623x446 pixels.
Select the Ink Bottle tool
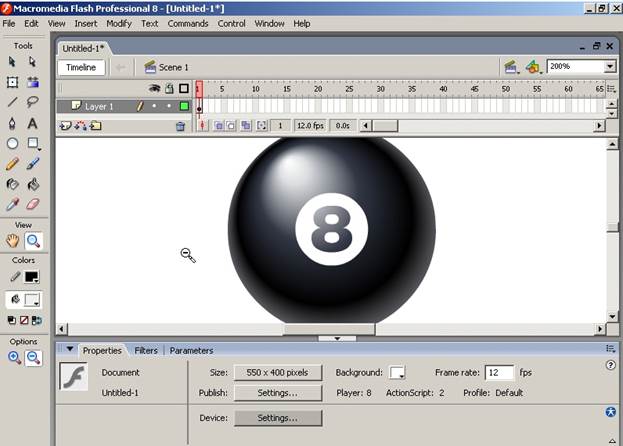pos(12,184)
